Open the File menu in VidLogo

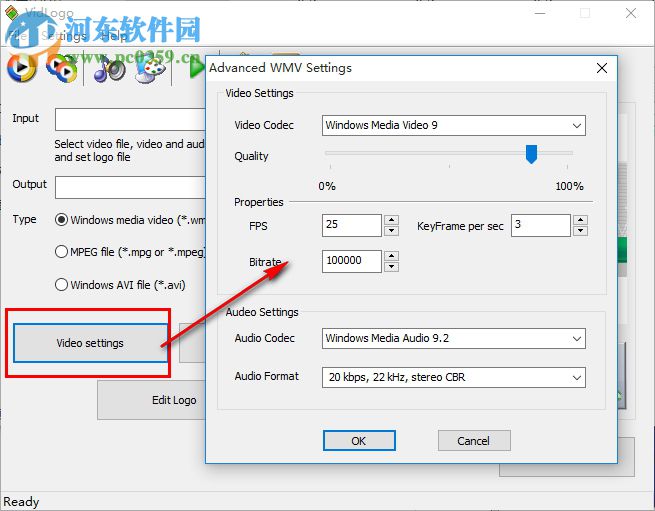tap(18, 36)
